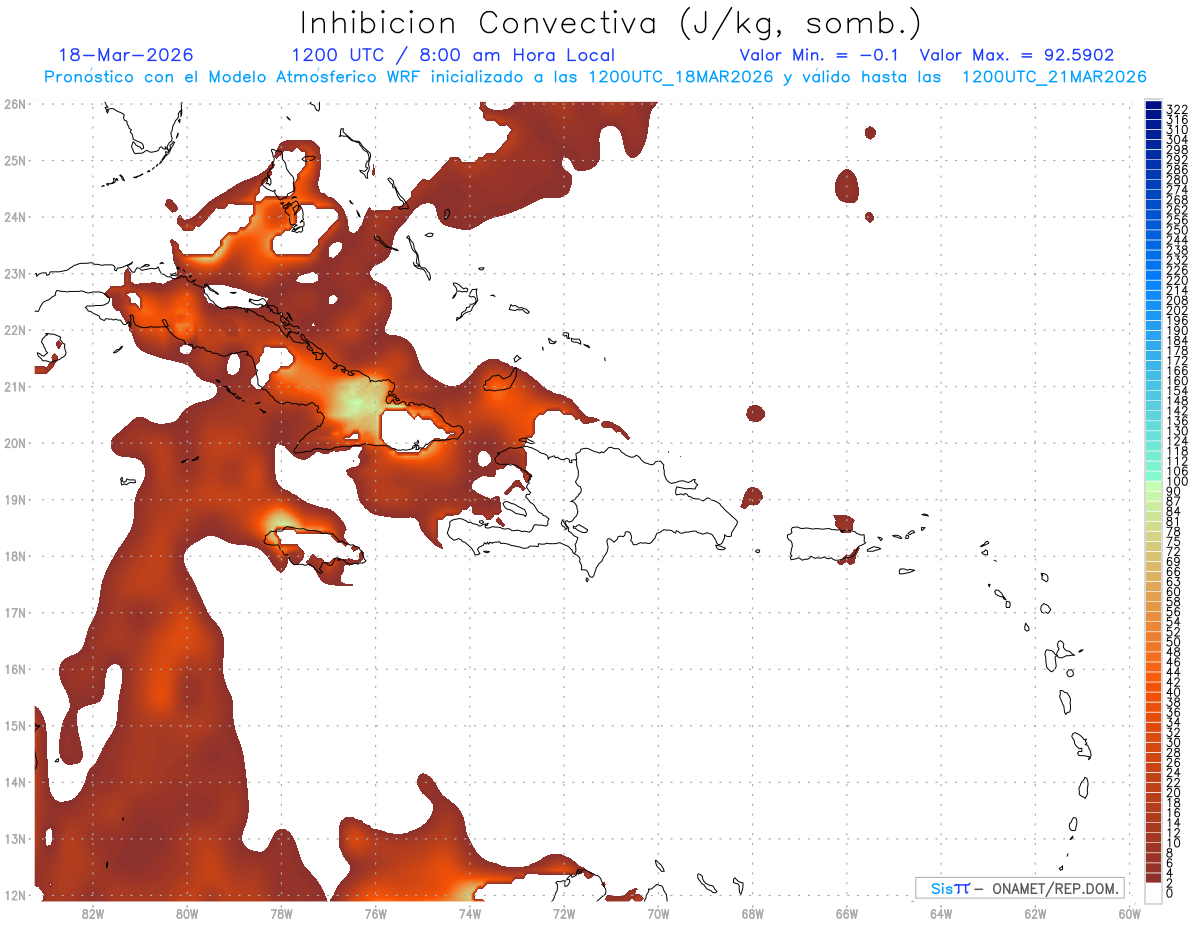This screenshot has width=1200, height=927.
Task: Click the Valor Max. = 92.5902 text
Action: pyautogui.click(x=1016, y=55)
